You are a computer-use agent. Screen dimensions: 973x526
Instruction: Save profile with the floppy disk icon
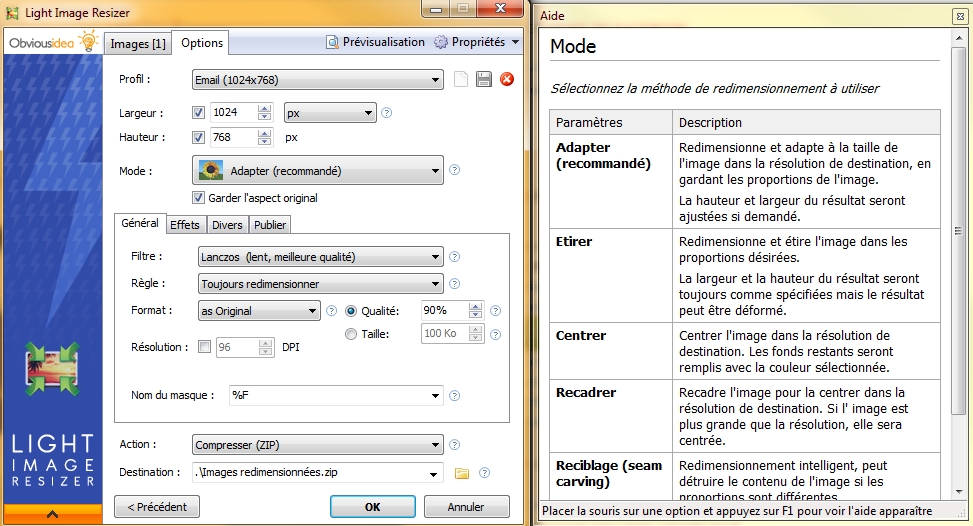pyautogui.click(x=484, y=80)
